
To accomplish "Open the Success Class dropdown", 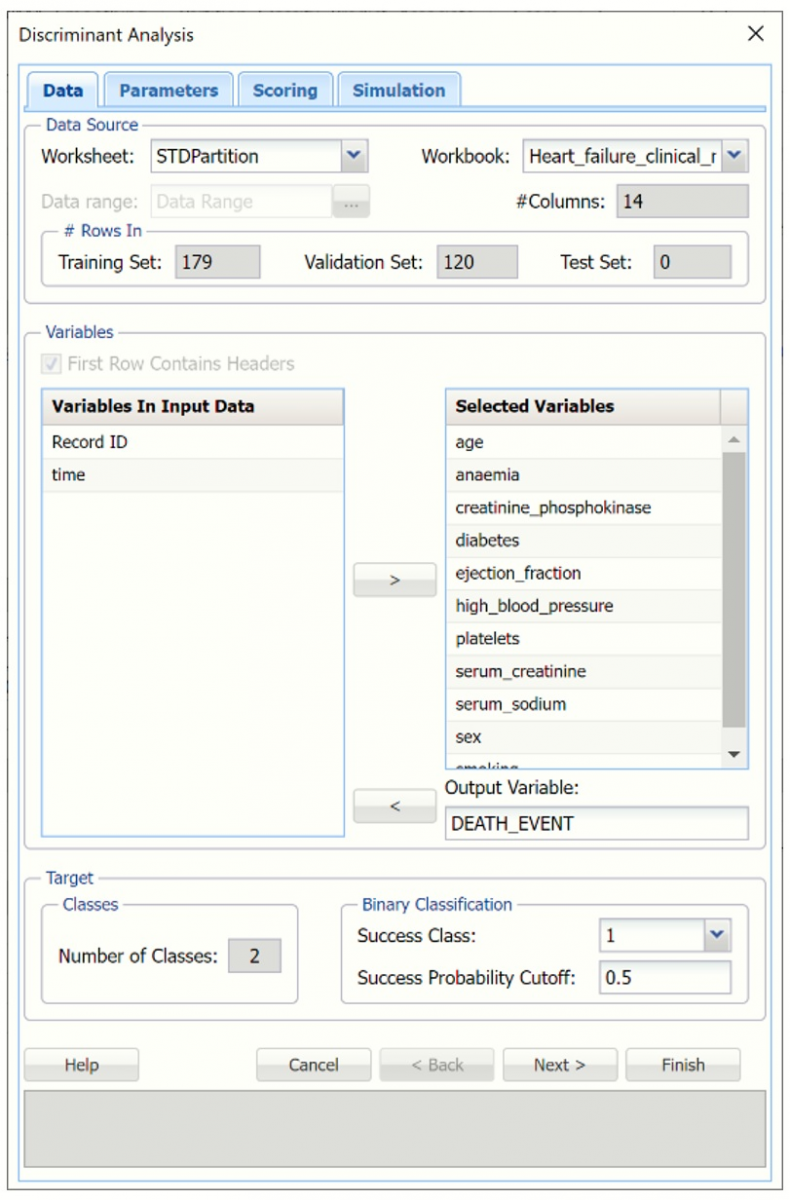I will pyautogui.click(x=716, y=936).
